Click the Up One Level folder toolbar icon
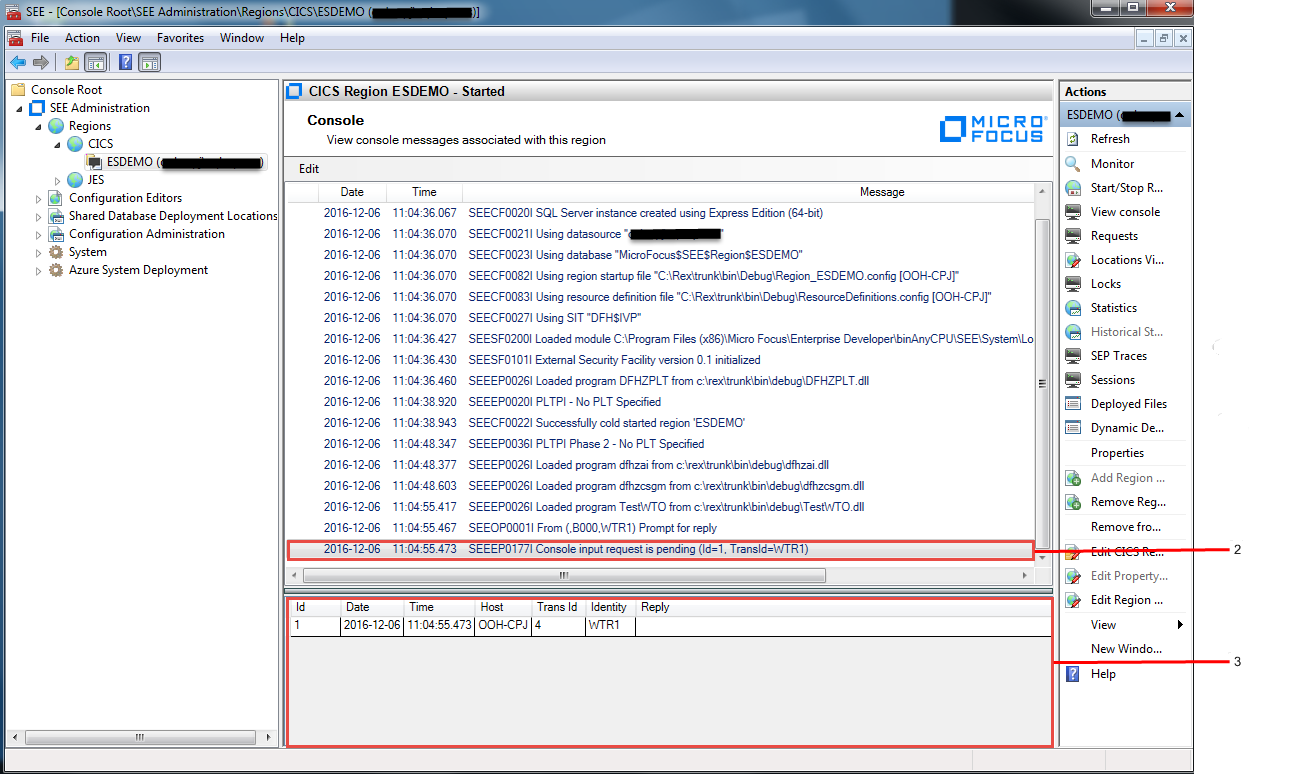 pyautogui.click(x=72, y=63)
